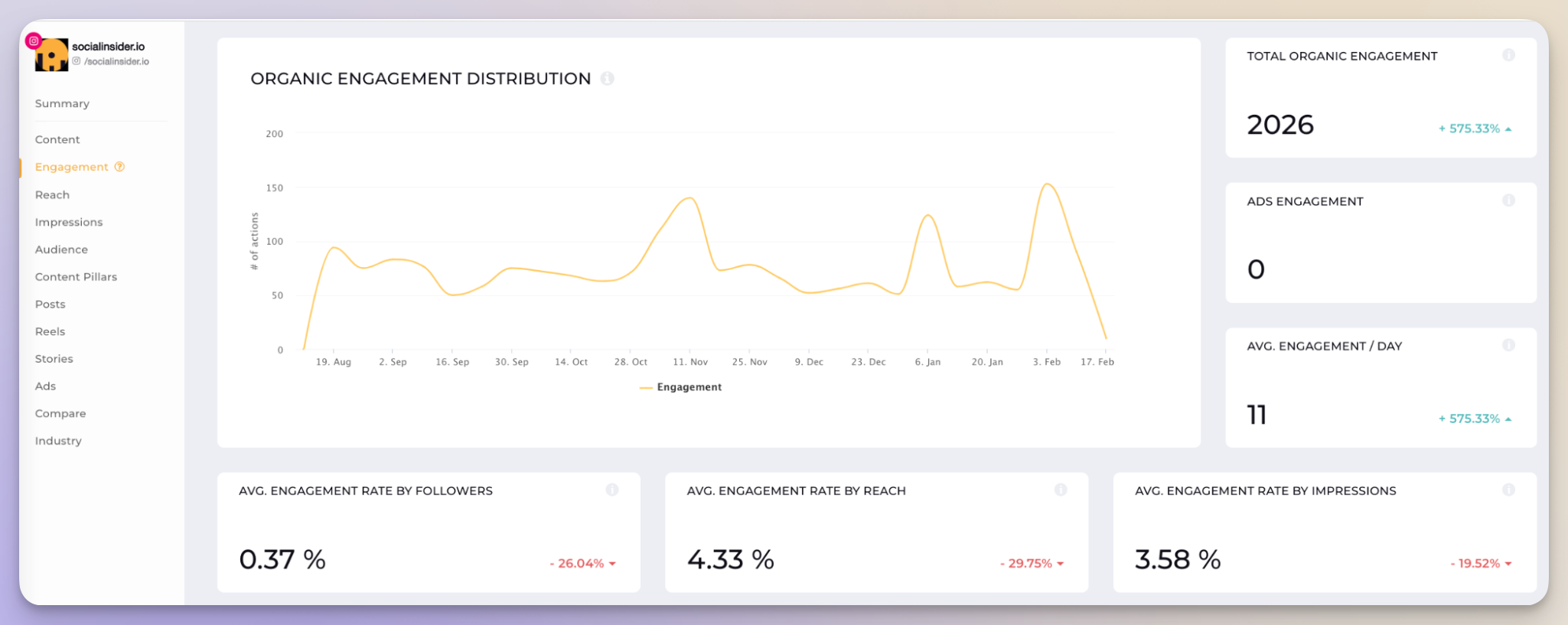This screenshot has width=1568, height=625.
Task: Open the Ads sidebar item
Action: [45, 386]
